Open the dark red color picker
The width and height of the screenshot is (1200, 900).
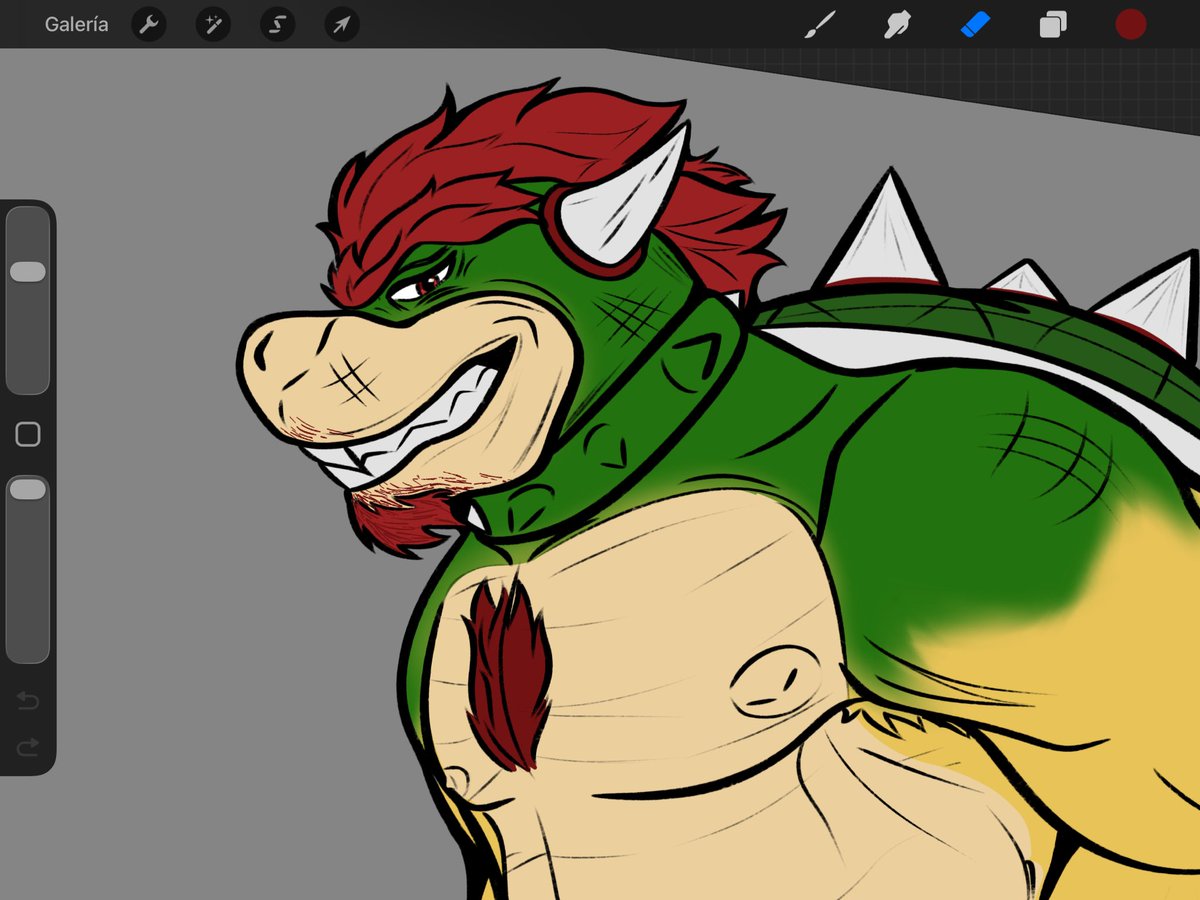tap(1131, 25)
